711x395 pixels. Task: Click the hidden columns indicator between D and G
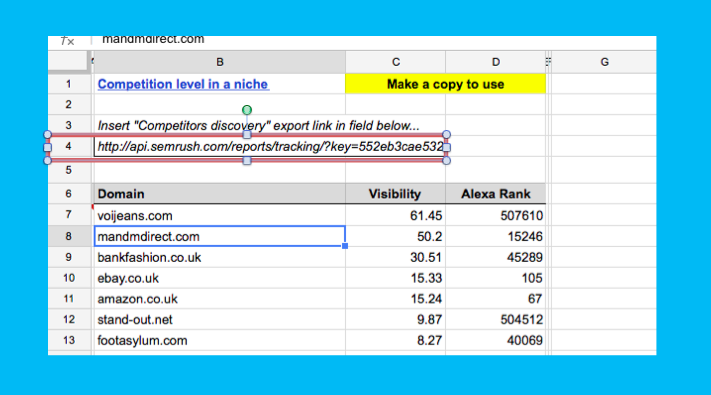point(548,62)
